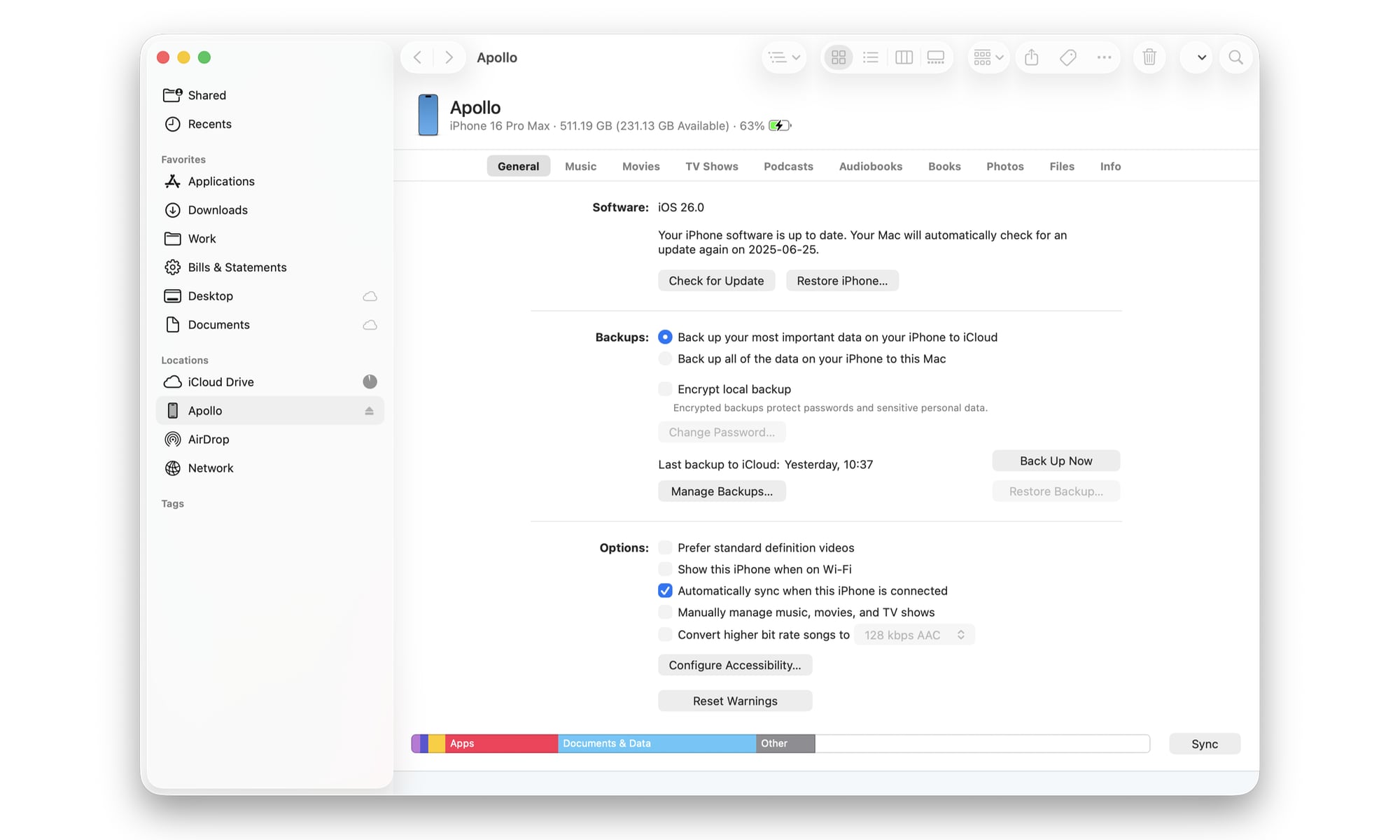This screenshot has height=840, width=1400.
Task: Open Network in sidebar
Action: point(270,468)
